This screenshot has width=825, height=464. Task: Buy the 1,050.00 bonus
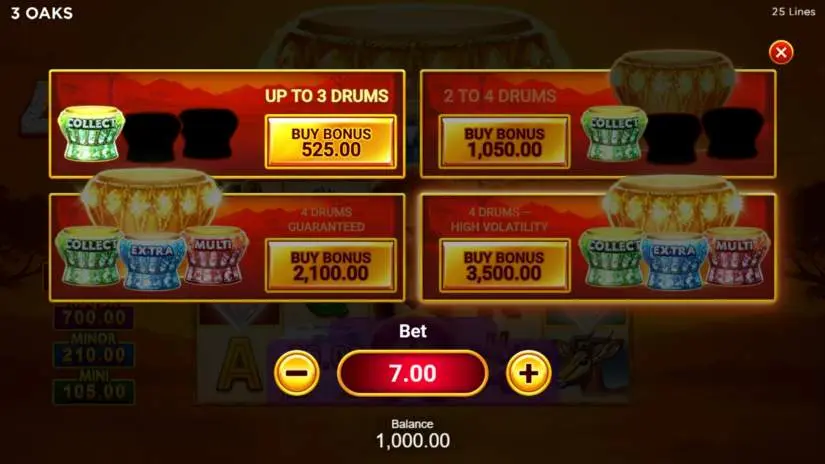[505, 142]
